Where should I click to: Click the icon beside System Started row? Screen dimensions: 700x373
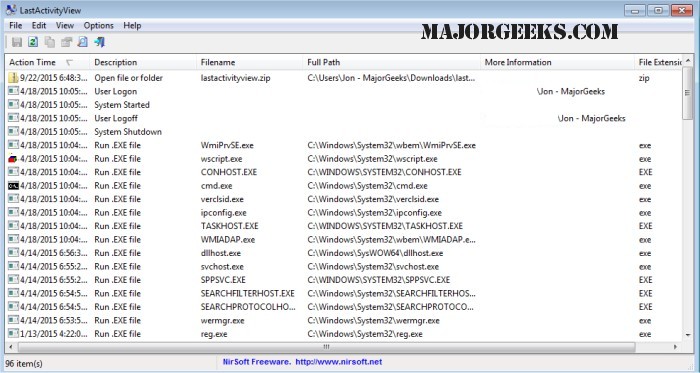13,104
